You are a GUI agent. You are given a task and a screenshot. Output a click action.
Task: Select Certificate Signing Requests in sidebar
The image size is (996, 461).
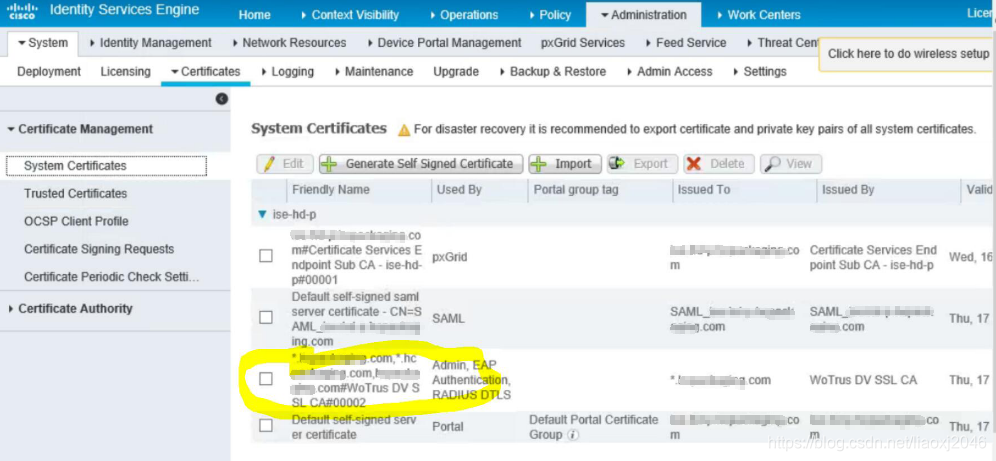pos(99,250)
